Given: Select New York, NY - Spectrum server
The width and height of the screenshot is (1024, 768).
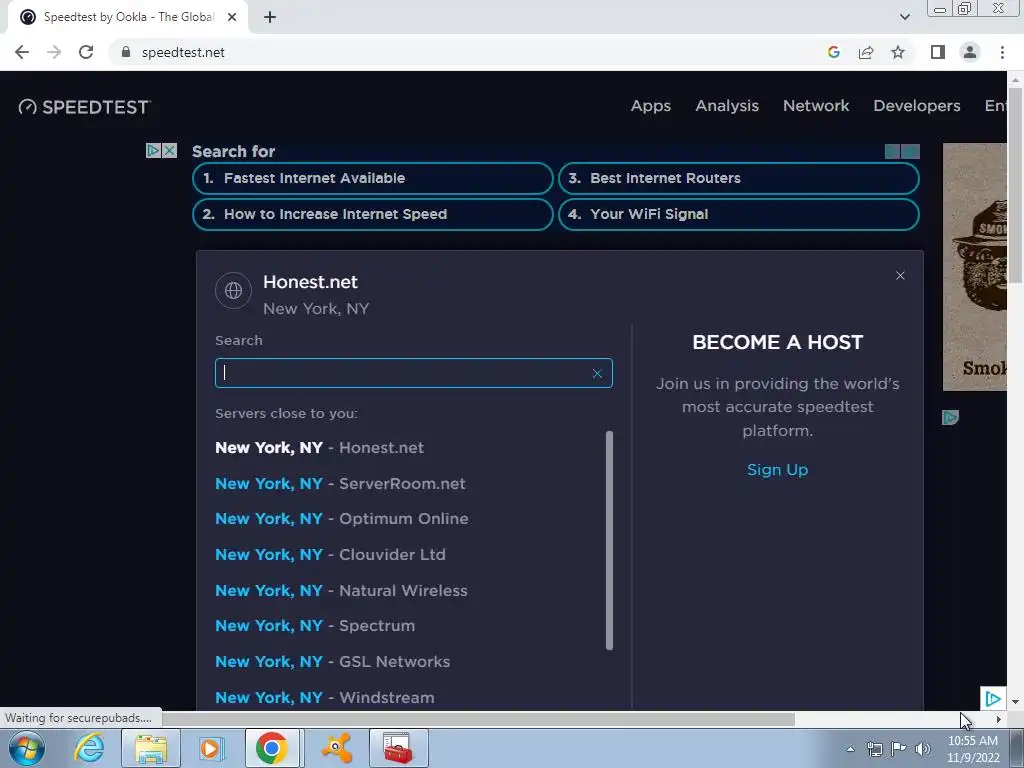Looking at the screenshot, I should coord(315,626).
